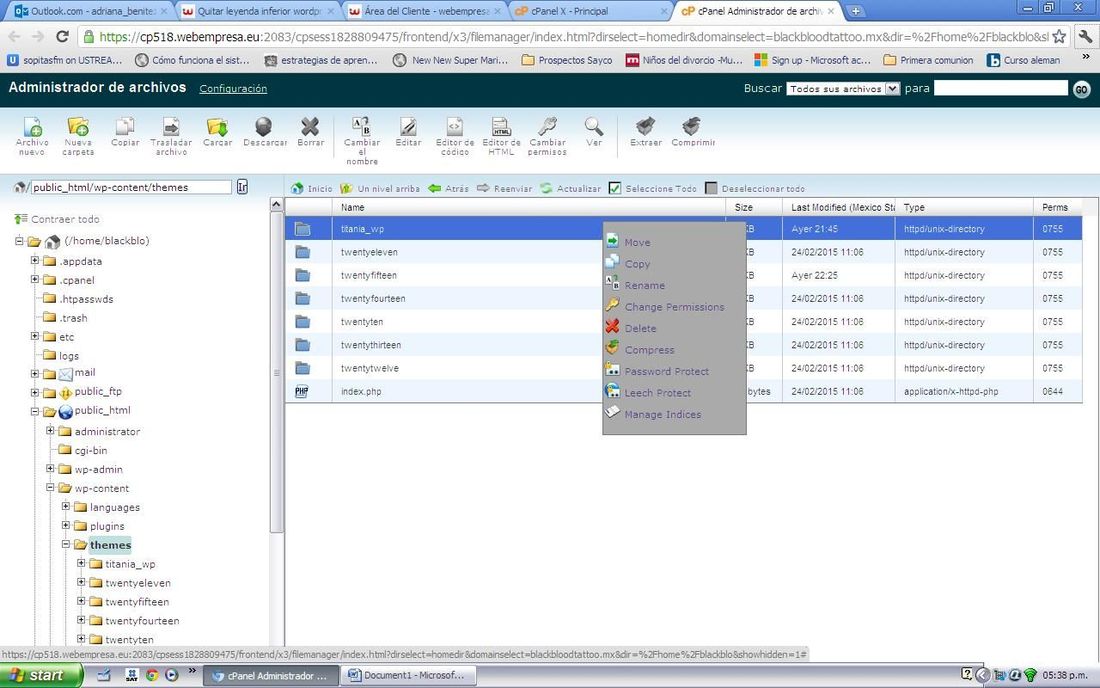Open Document1 - Microsoft Word from taskbar
This screenshot has height=688, width=1100.
(x=408, y=675)
